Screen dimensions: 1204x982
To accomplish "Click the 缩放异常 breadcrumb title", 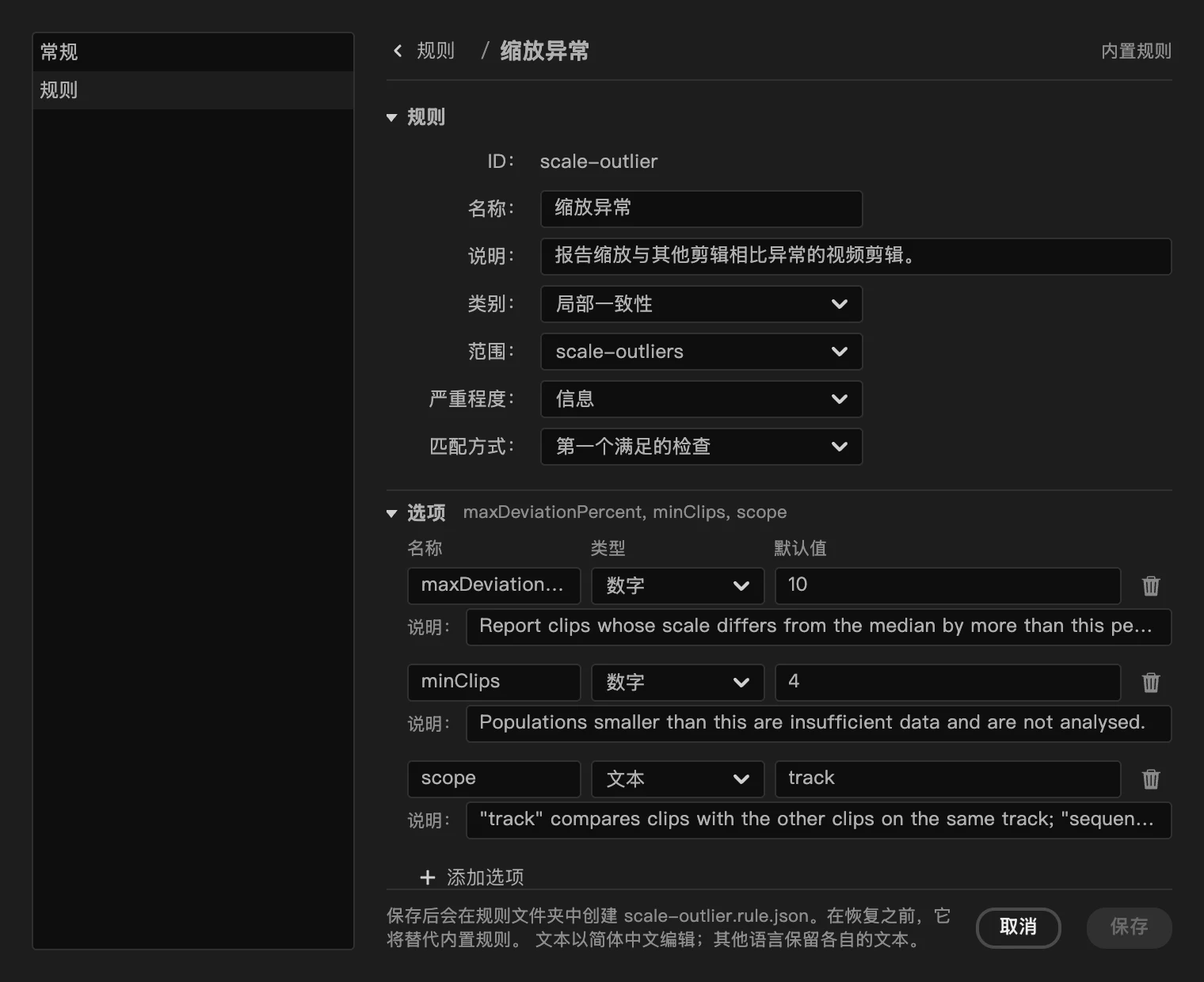I will click(545, 51).
